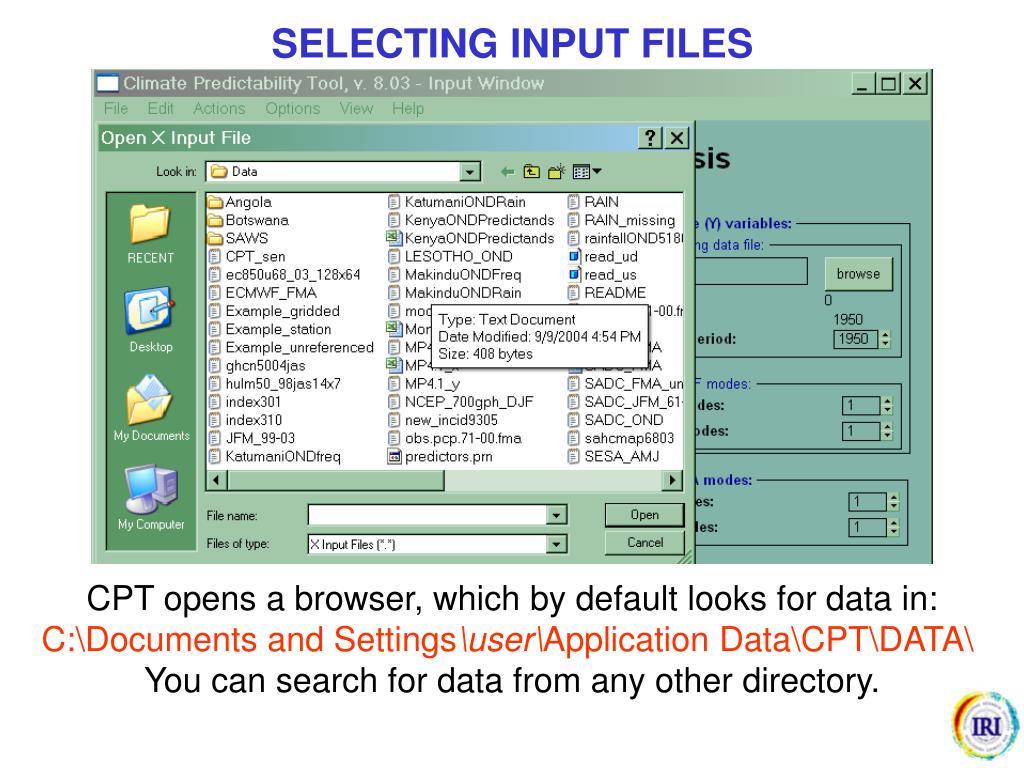The width and height of the screenshot is (1024, 768).
Task: Click the second F modes stepper arrows
Action: pos(886,431)
